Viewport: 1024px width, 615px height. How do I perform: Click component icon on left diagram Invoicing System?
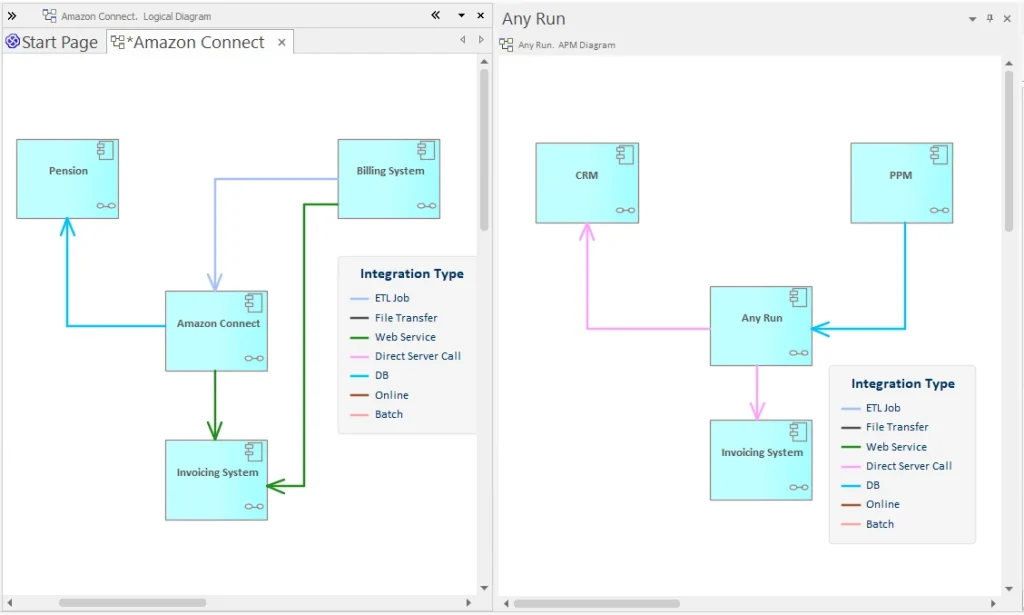[253, 452]
